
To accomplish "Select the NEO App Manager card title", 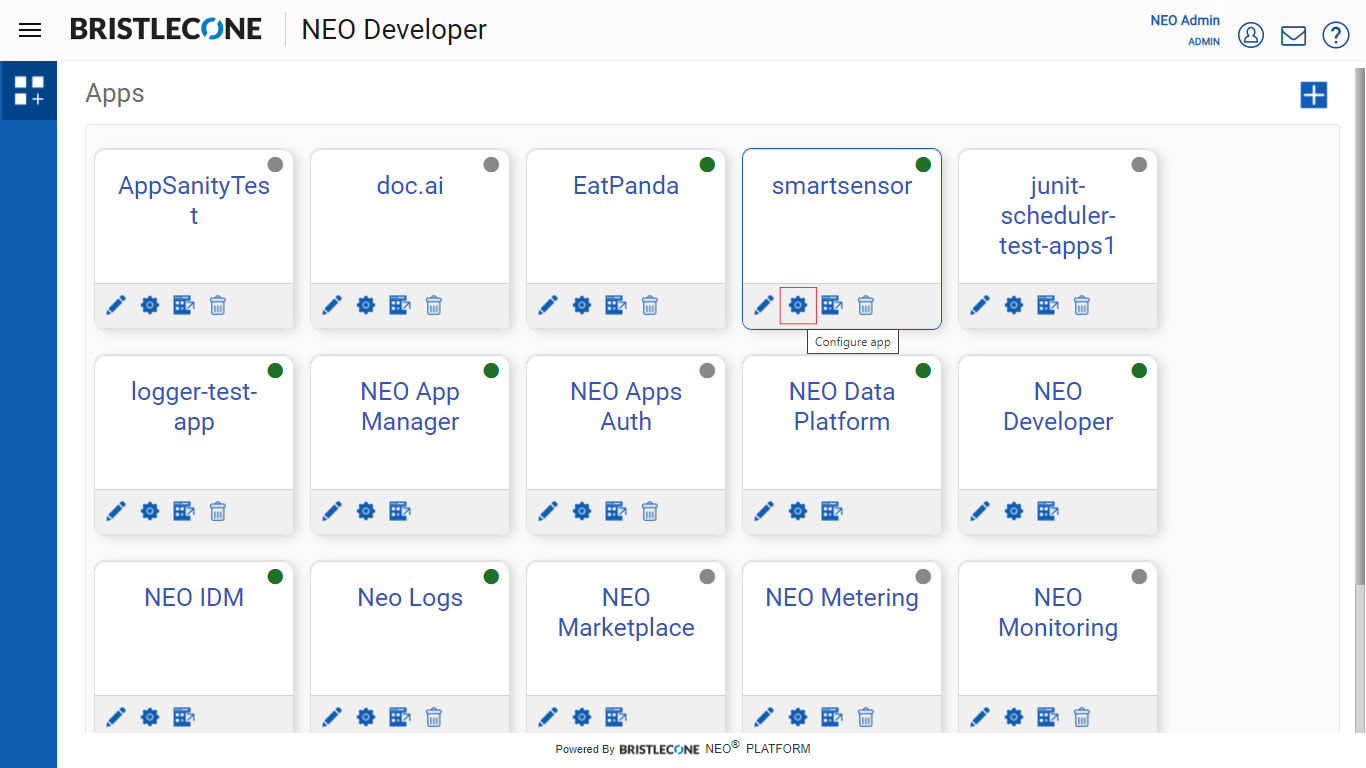I will [x=410, y=407].
